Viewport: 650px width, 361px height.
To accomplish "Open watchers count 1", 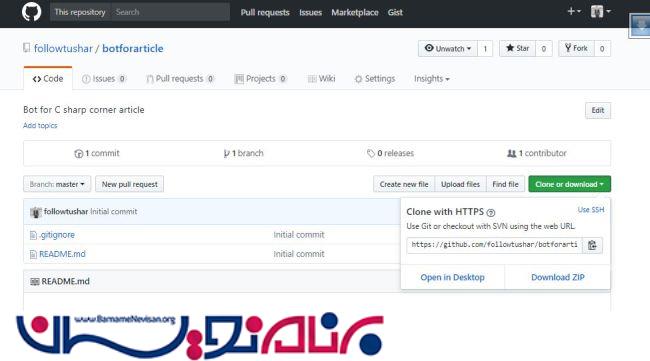I will (x=485, y=48).
